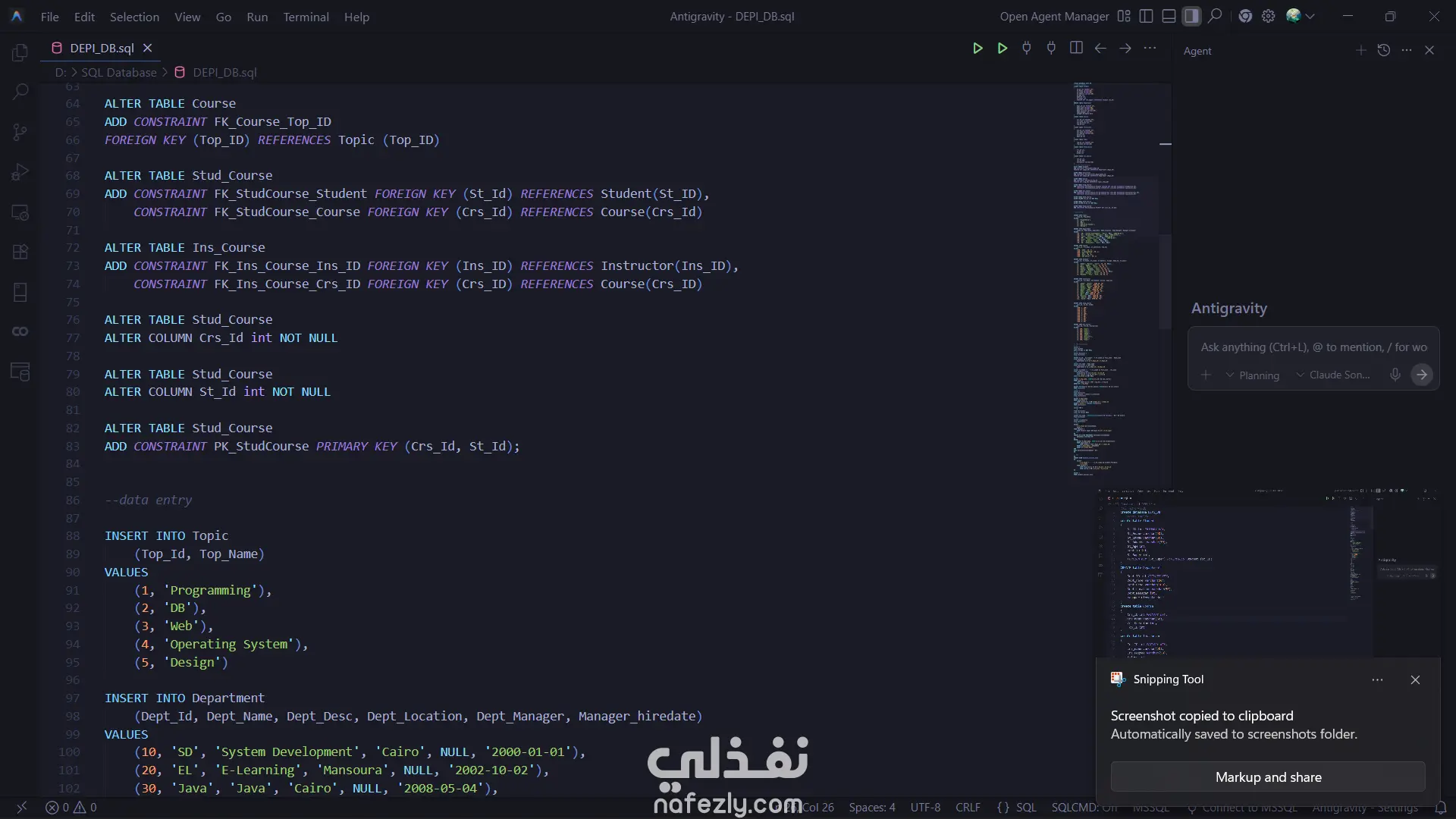The width and height of the screenshot is (1456, 819).
Task: Select the DEPI_DB.sql editor tab
Action: pyautogui.click(x=101, y=48)
